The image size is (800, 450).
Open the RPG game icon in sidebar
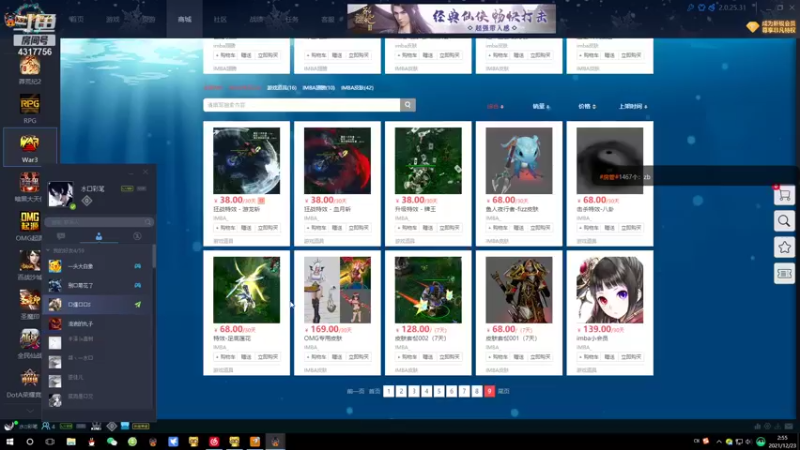pyautogui.click(x=30, y=105)
